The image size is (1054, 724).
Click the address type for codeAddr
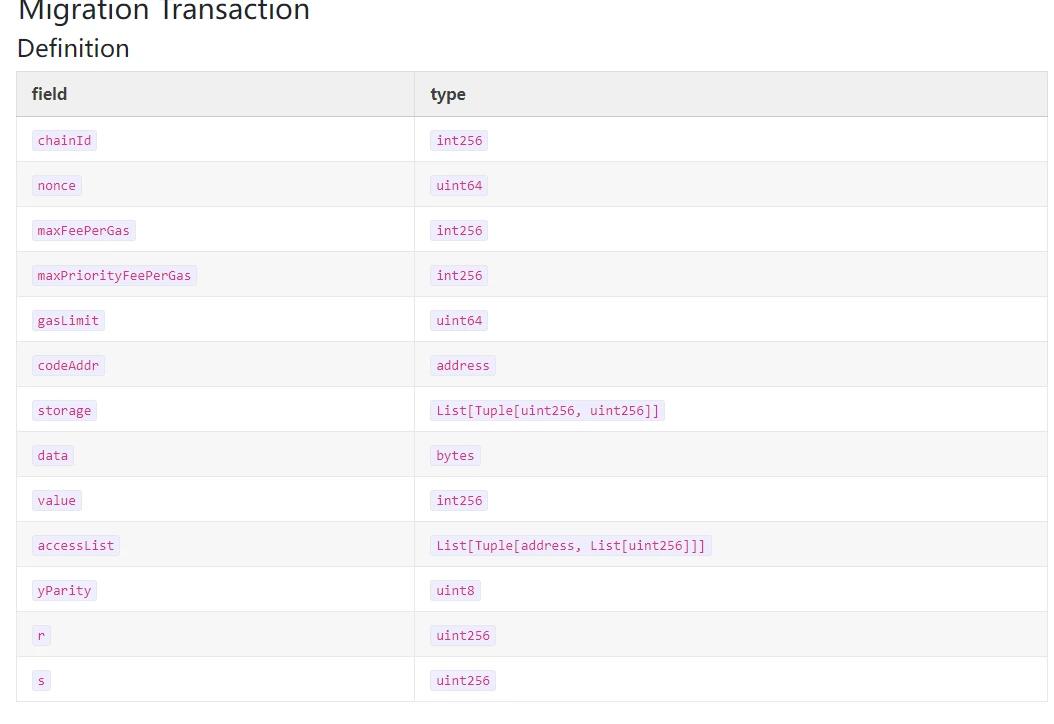click(x=463, y=366)
